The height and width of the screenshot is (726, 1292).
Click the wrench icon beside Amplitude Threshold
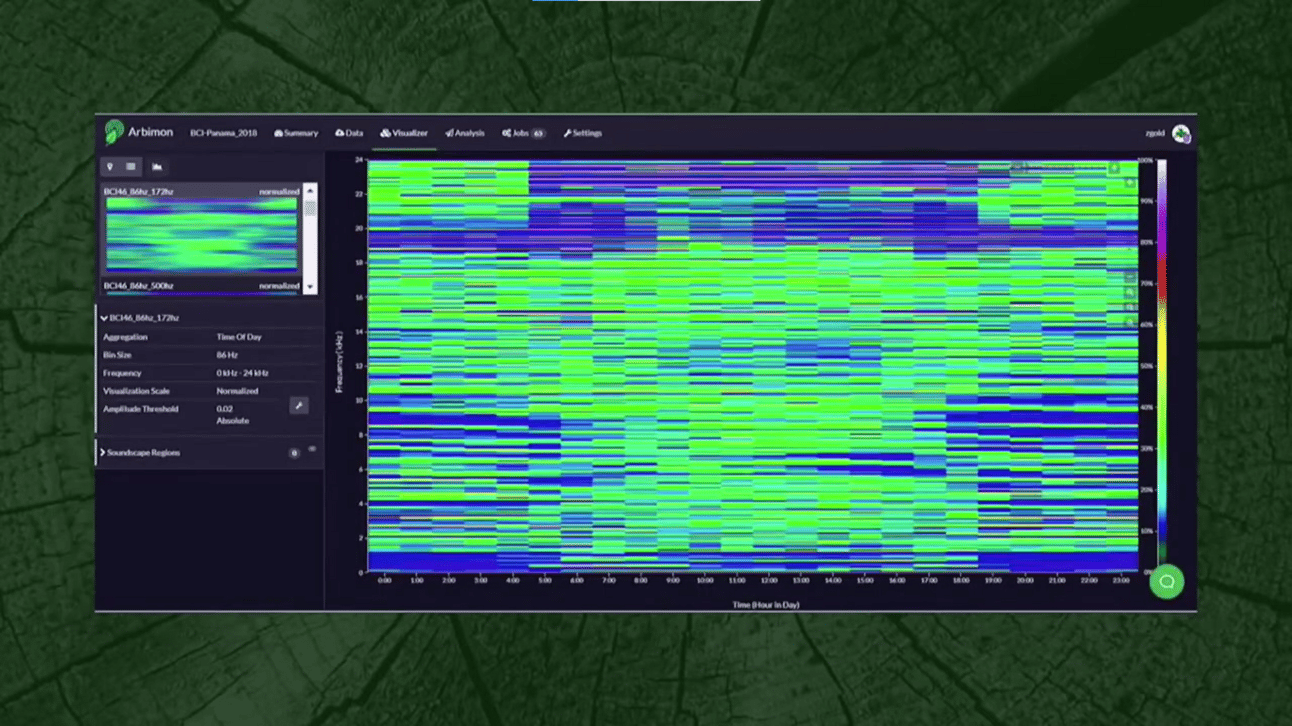(x=298, y=406)
